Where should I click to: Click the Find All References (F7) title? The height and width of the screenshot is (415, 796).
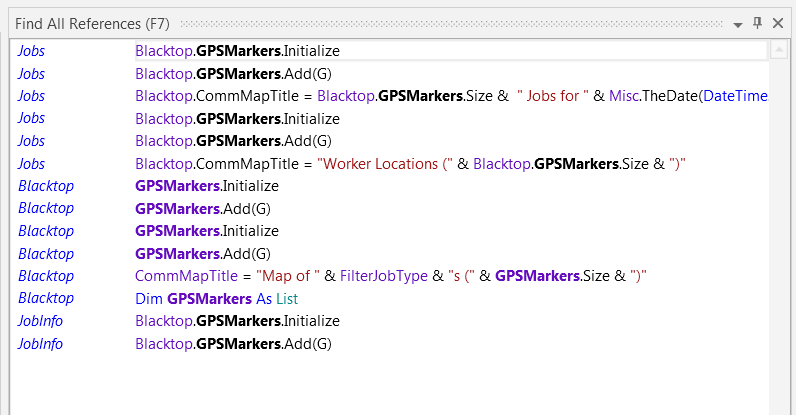92,24
